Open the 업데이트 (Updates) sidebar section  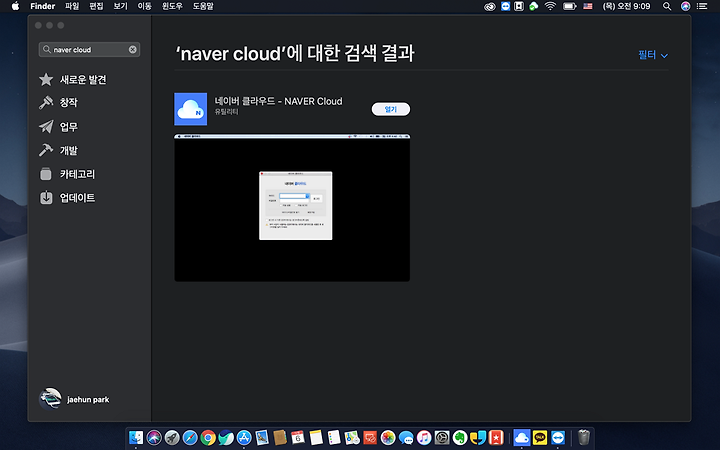coord(67,197)
